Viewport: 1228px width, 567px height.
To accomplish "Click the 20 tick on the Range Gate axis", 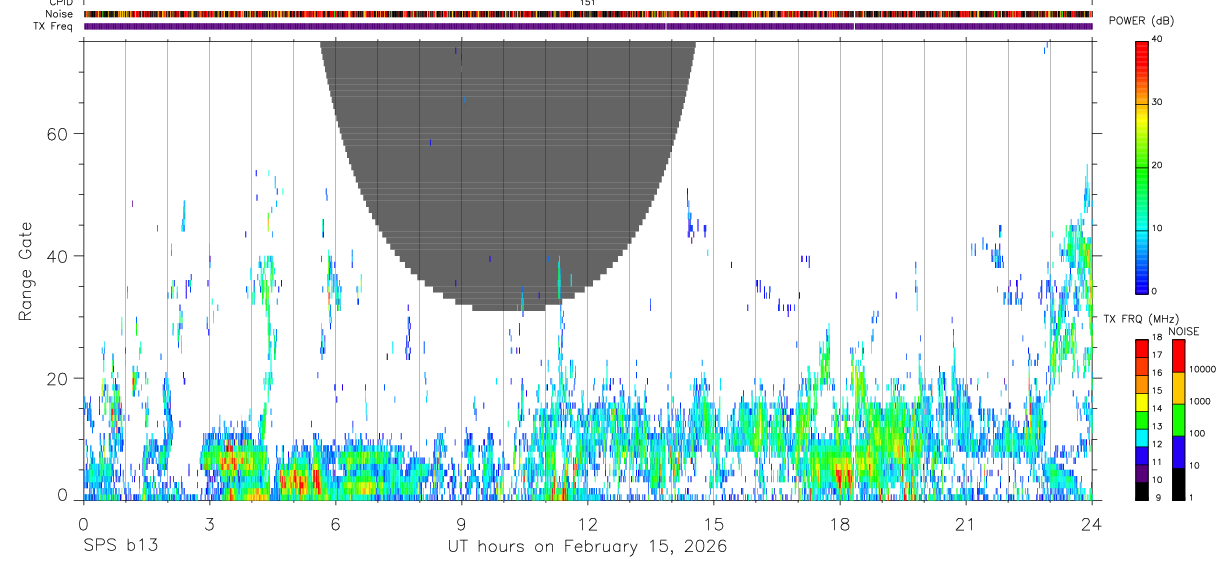I will coord(55,378).
